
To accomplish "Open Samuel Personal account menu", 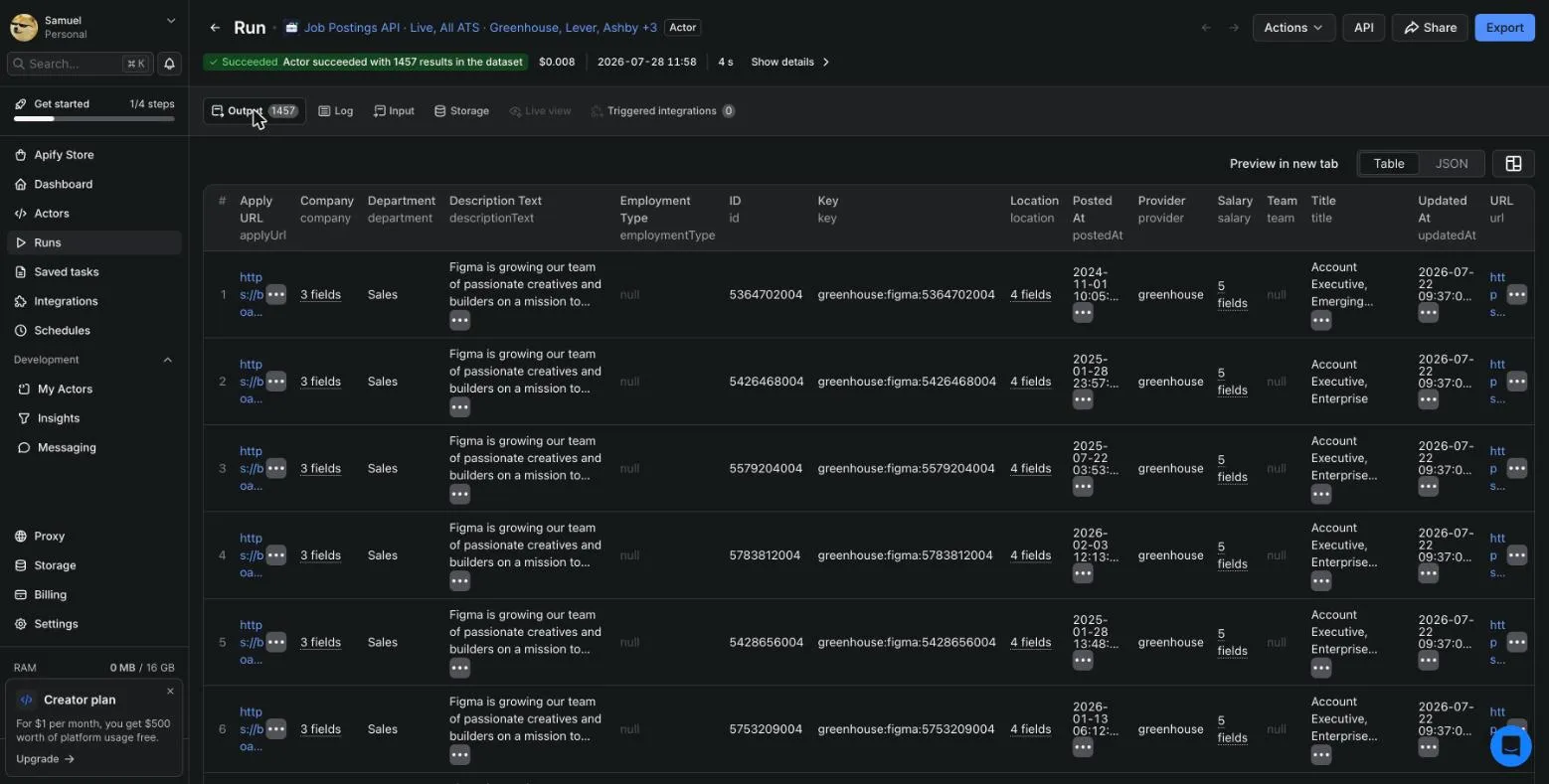I will tap(93, 27).
